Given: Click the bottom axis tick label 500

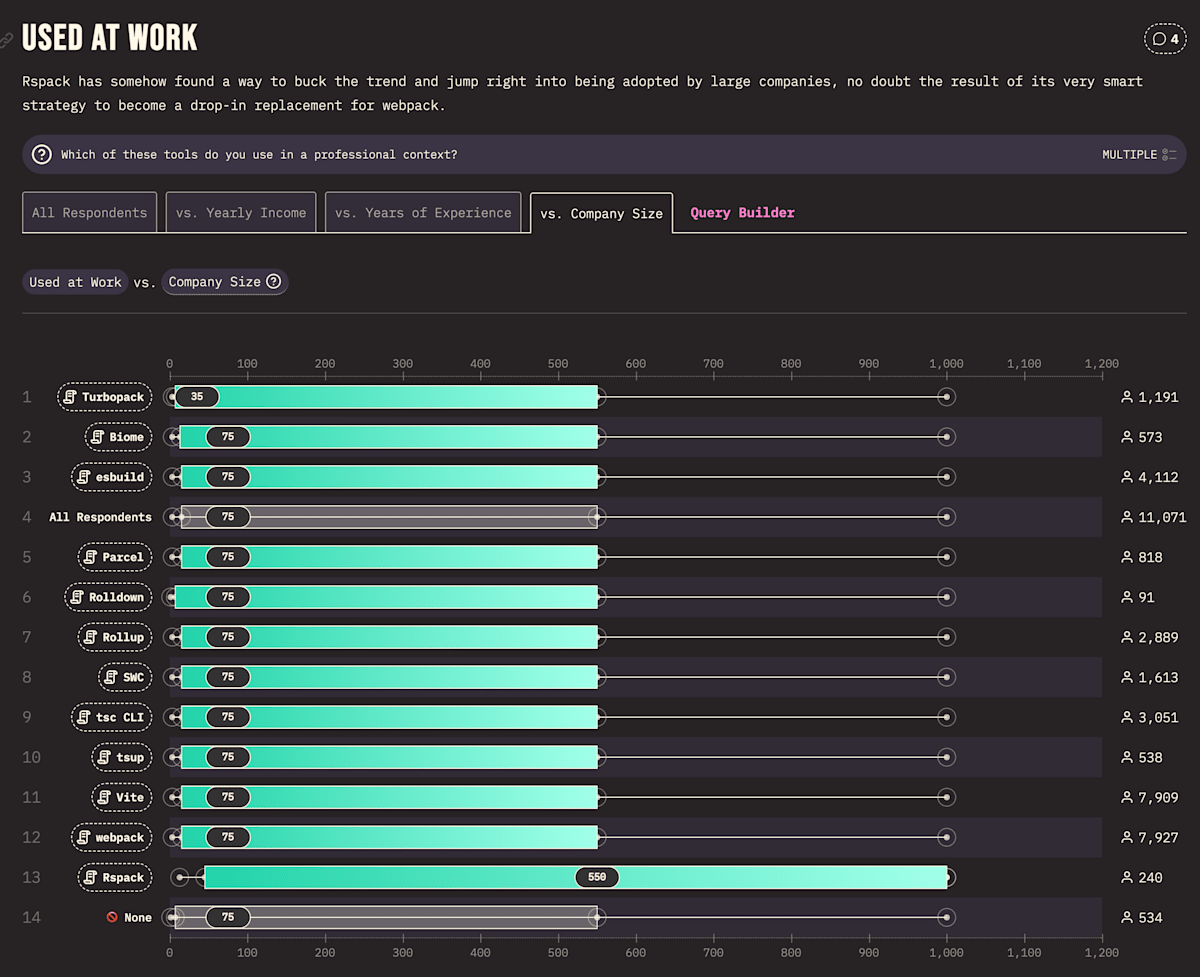Looking at the screenshot, I should 558,954.
